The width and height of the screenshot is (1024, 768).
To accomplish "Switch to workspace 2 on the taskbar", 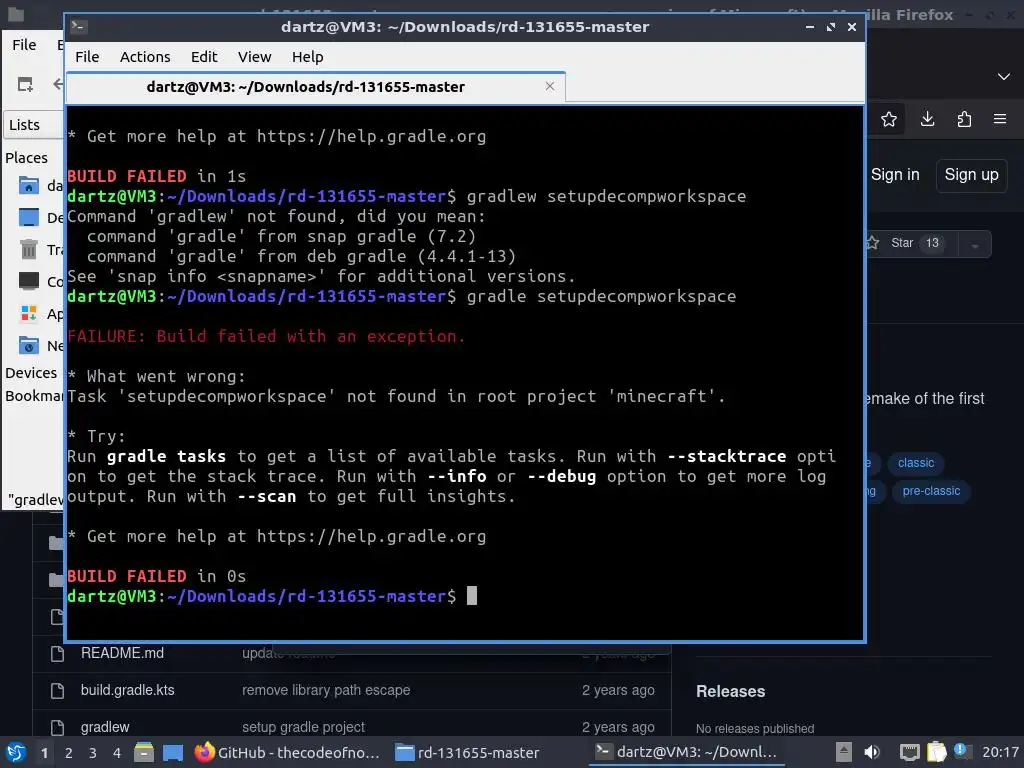I will point(69,753).
